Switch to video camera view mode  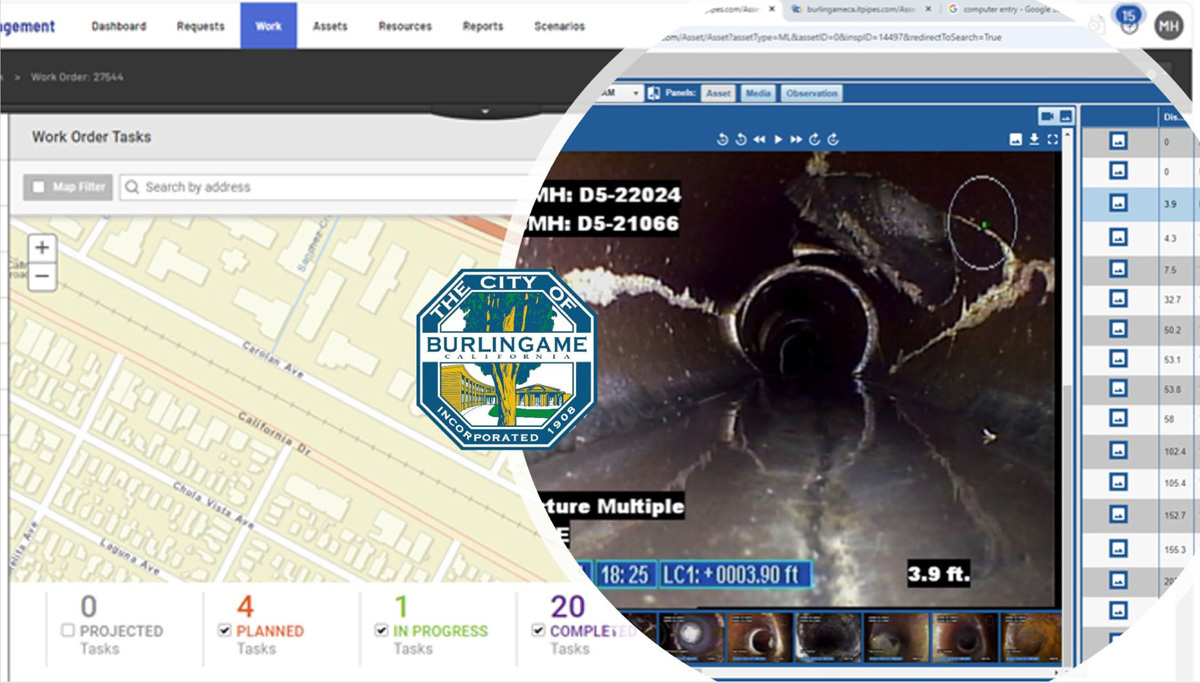[x=1047, y=116]
